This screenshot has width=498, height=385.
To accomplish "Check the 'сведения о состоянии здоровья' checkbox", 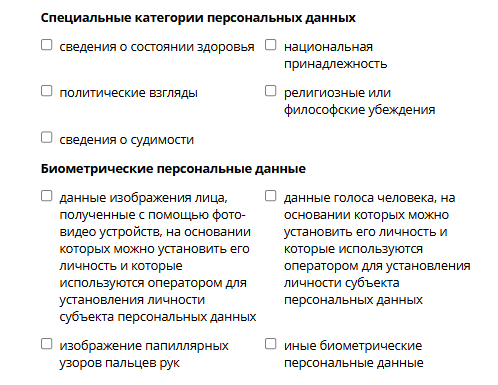I will [47, 45].
